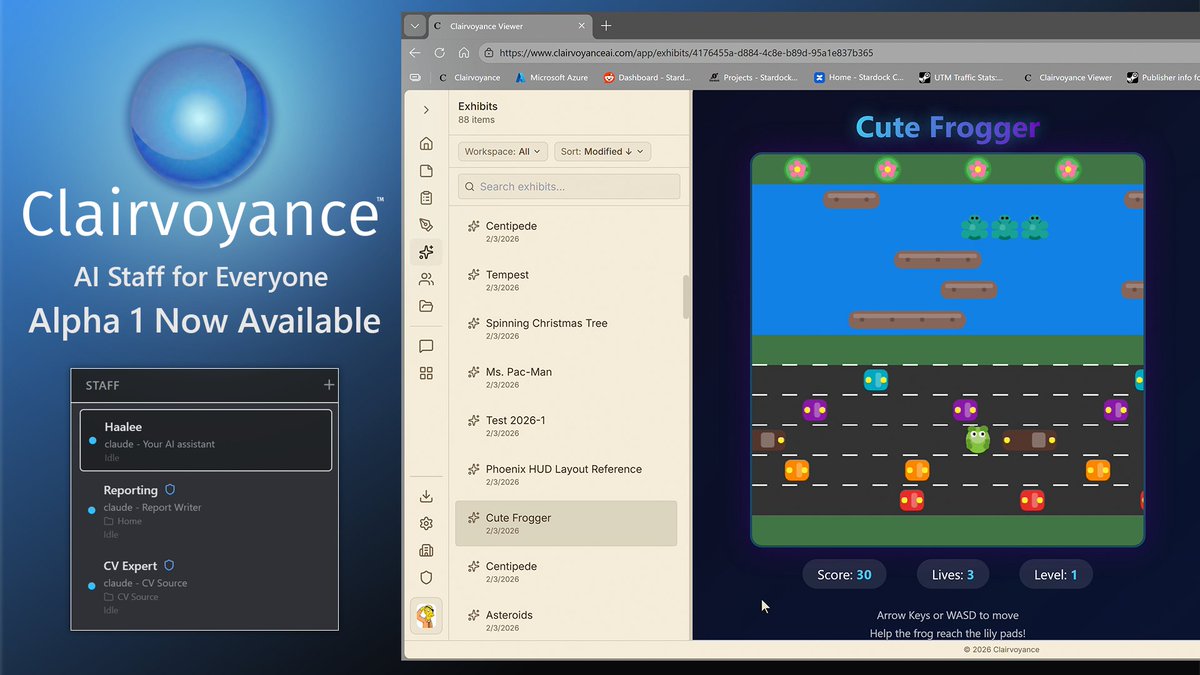1200x675 pixels.
Task: Open the people staff icon in the sidebar
Action: (x=426, y=279)
